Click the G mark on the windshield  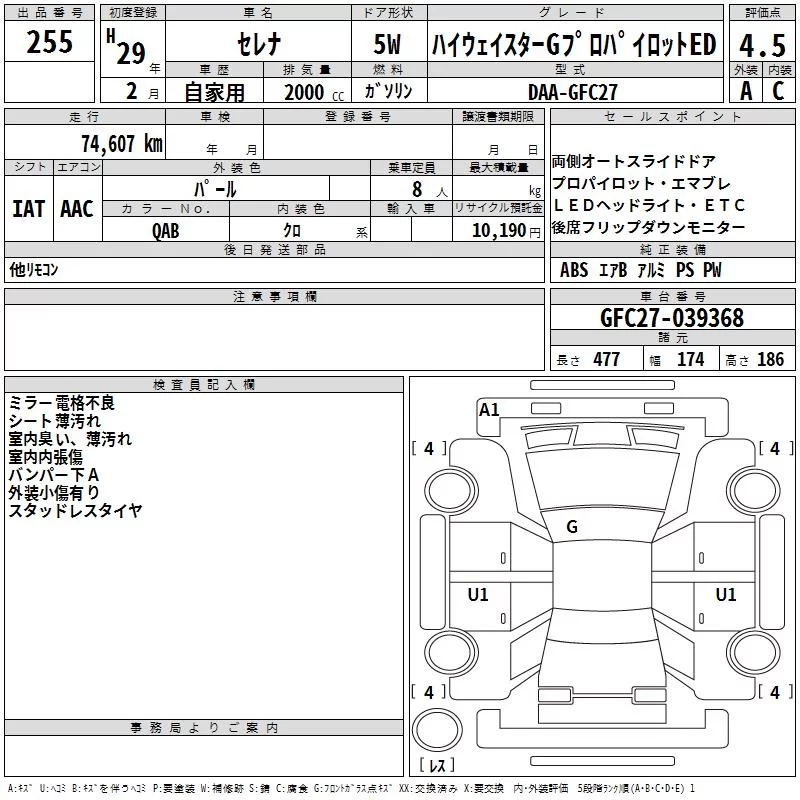572,527
